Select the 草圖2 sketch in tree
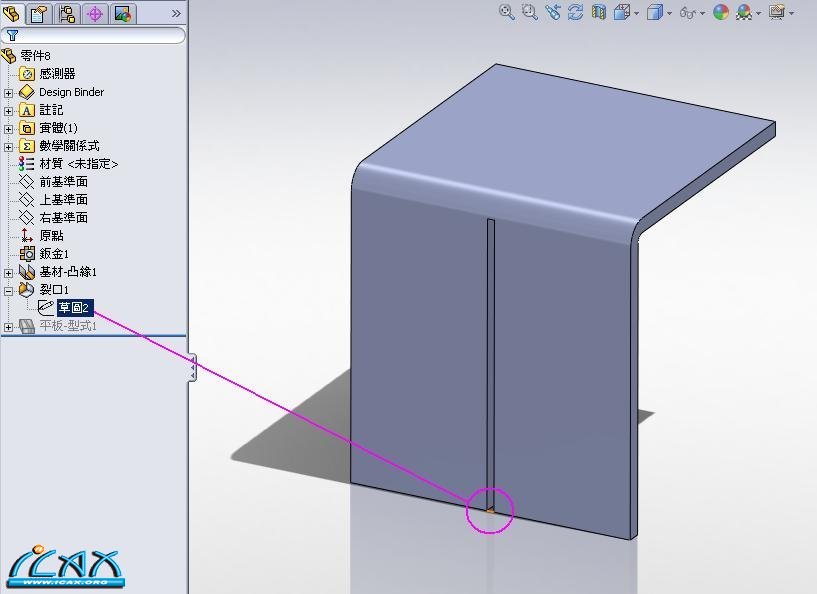Image resolution: width=817 pixels, height=594 pixels. [x=74, y=308]
